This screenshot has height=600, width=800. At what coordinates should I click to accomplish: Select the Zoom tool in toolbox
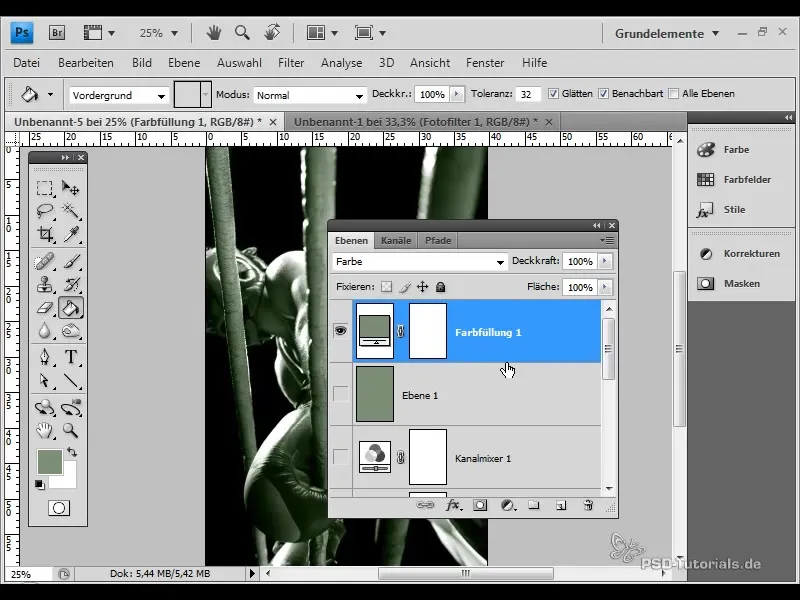point(70,431)
